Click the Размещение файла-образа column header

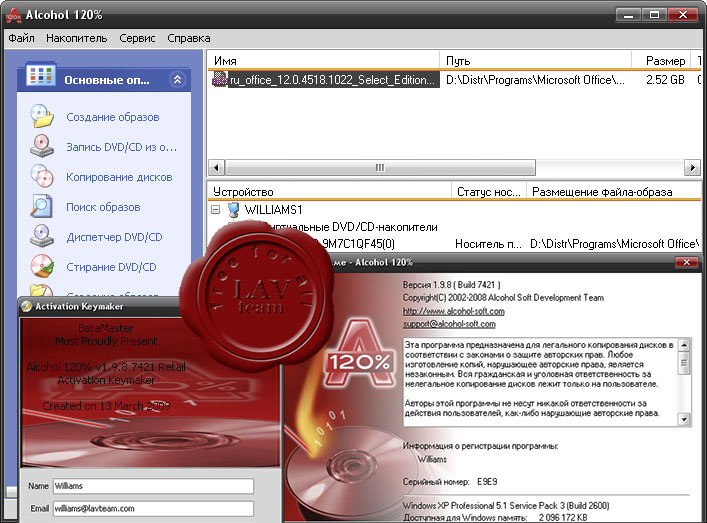(x=614, y=192)
